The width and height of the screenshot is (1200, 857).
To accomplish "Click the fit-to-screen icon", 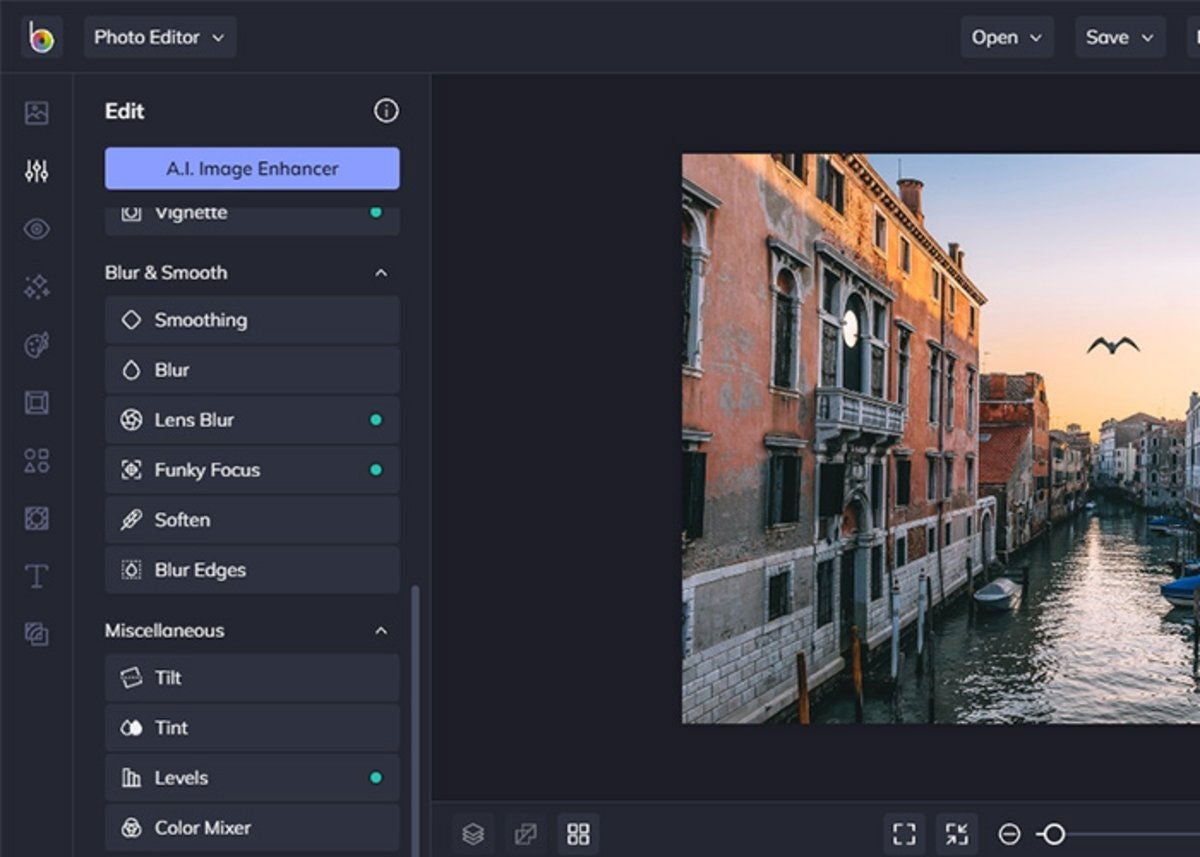I will point(956,833).
